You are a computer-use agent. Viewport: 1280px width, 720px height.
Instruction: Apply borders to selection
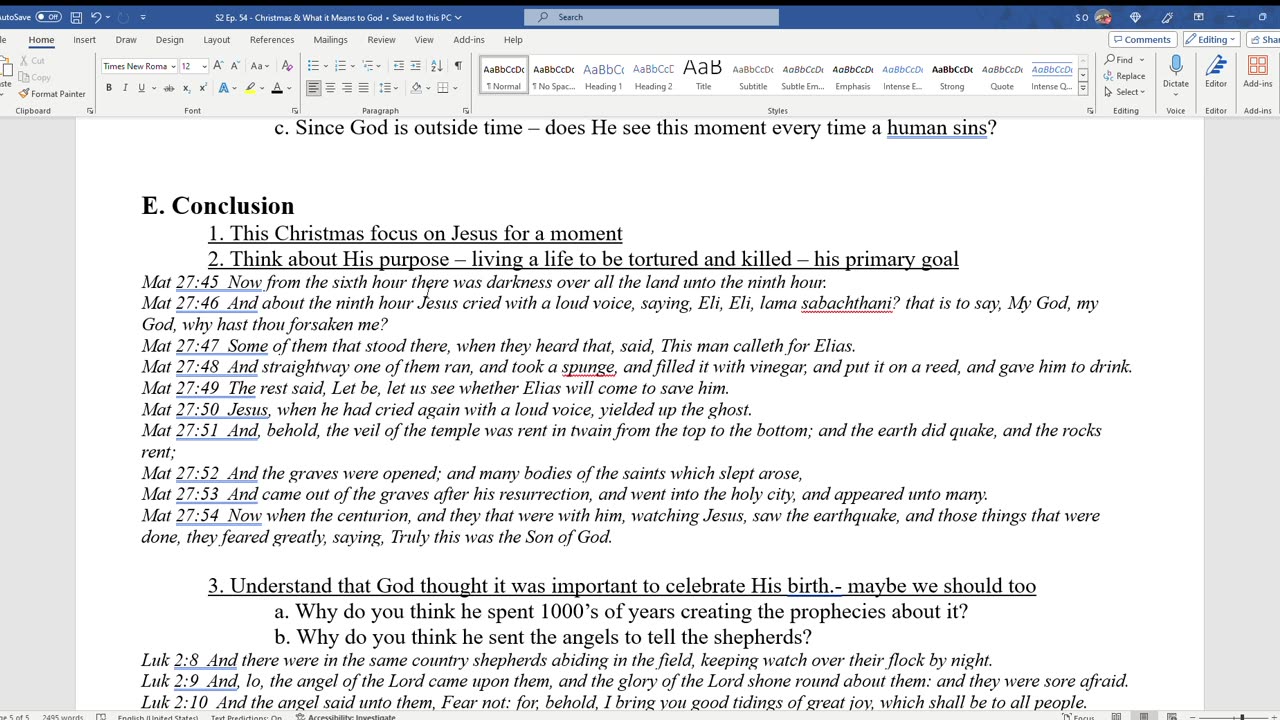click(x=442, y=88)
